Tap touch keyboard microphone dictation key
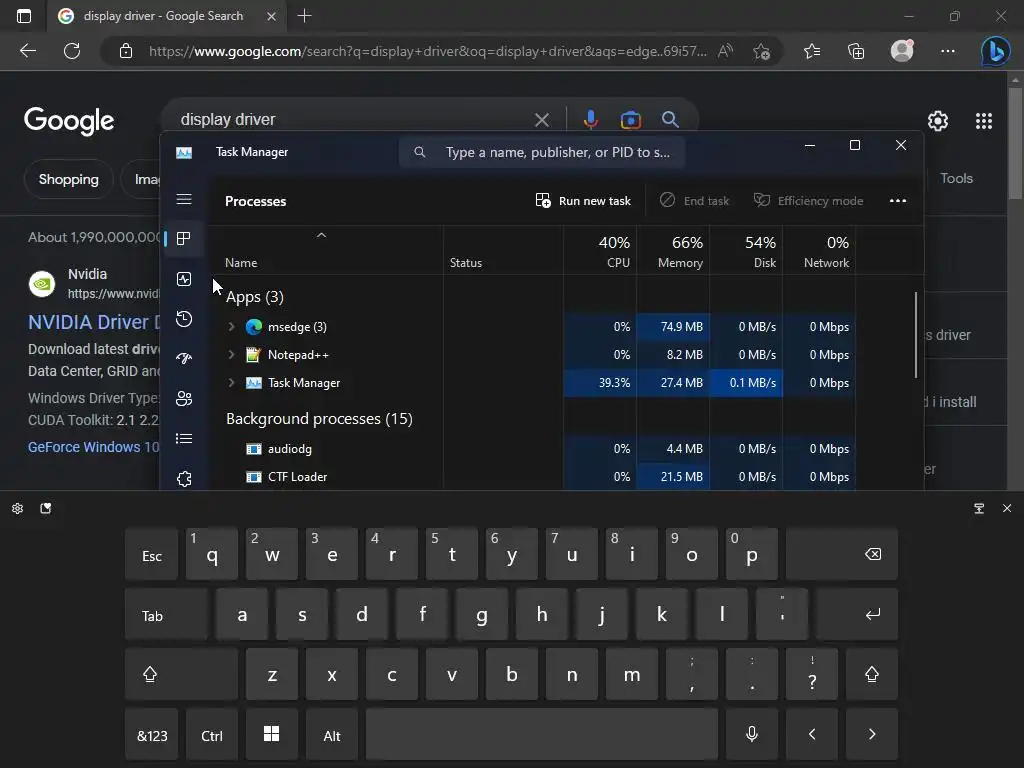This screenshot has height=768, width=1024. coord(752,735)
